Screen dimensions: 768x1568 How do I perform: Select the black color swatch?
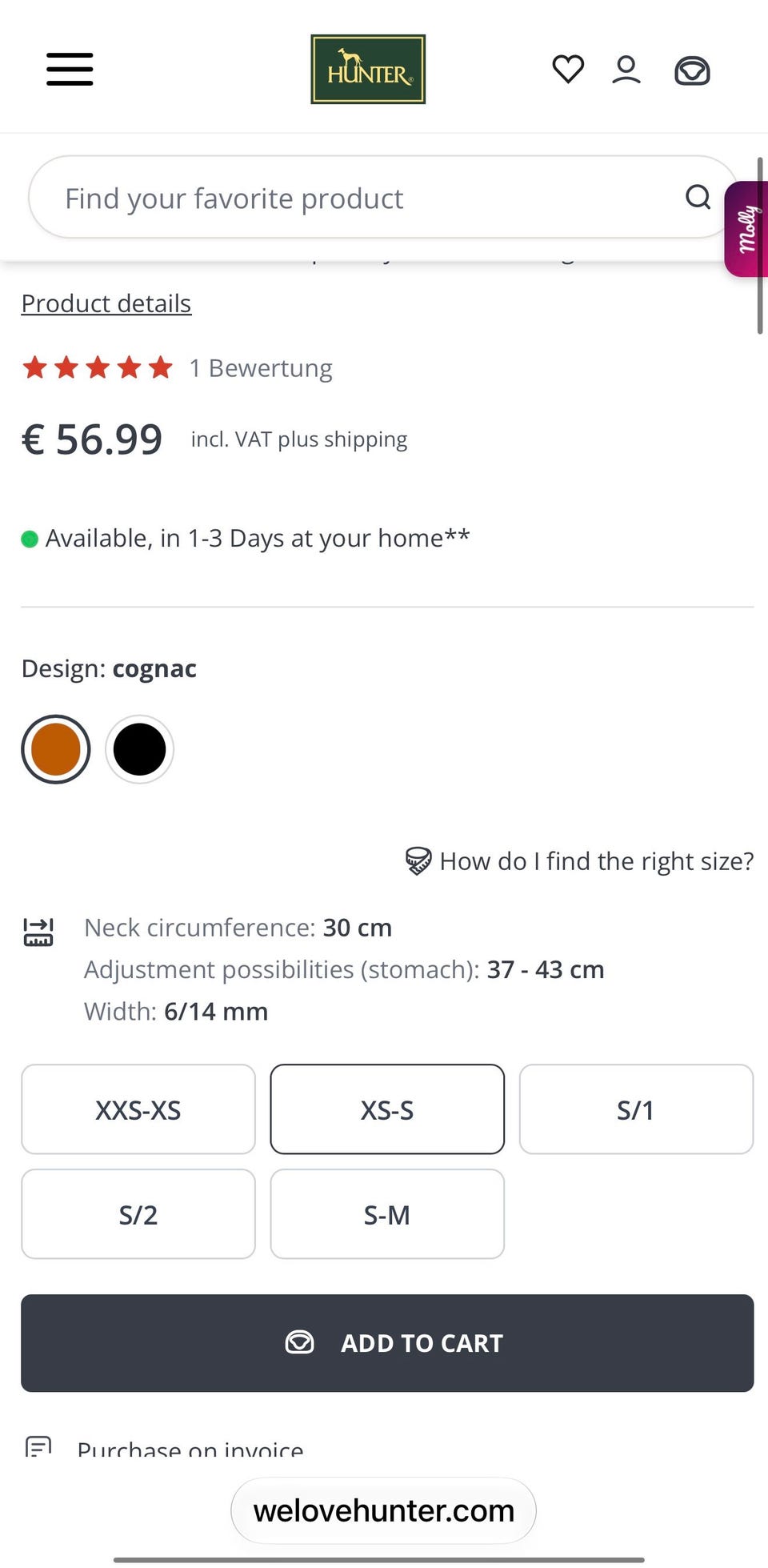(x=139, y=749)
